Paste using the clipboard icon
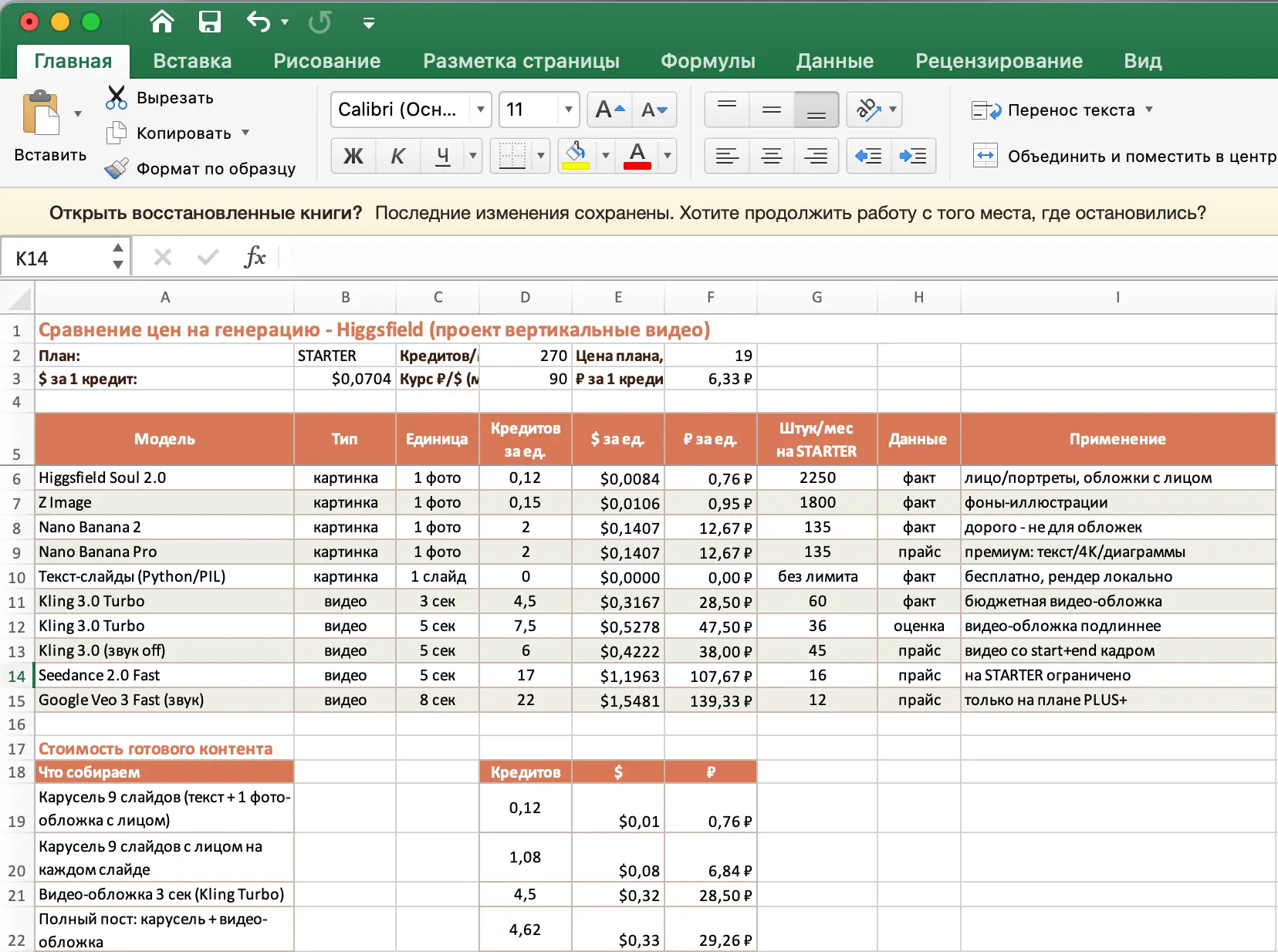 point(41,114)
